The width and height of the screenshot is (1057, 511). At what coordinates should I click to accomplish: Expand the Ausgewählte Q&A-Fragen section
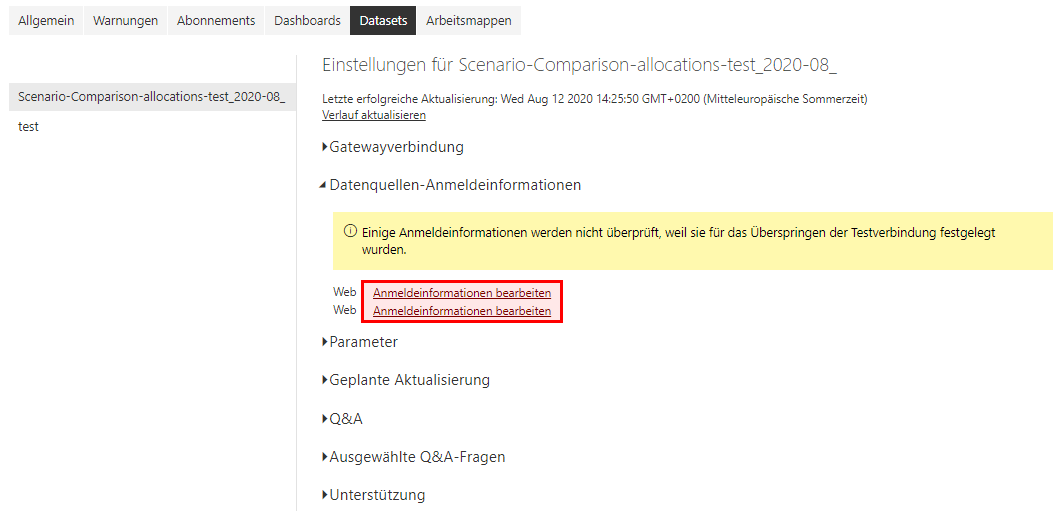[x=414, y=457]
